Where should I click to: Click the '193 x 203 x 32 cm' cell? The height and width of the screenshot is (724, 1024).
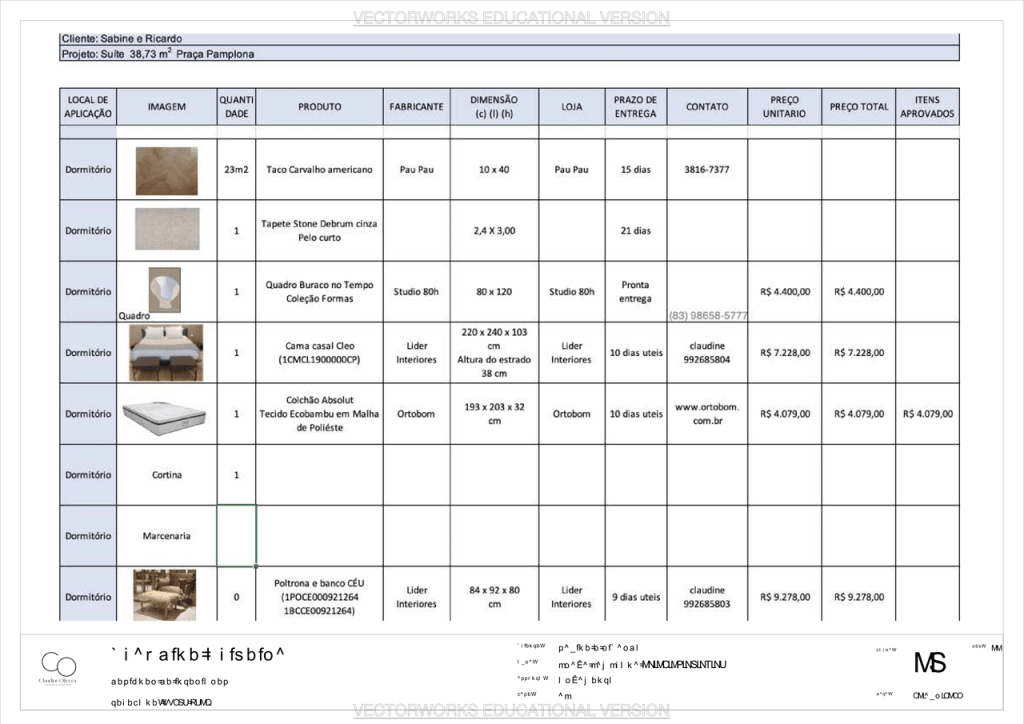[x=494, y=414]
